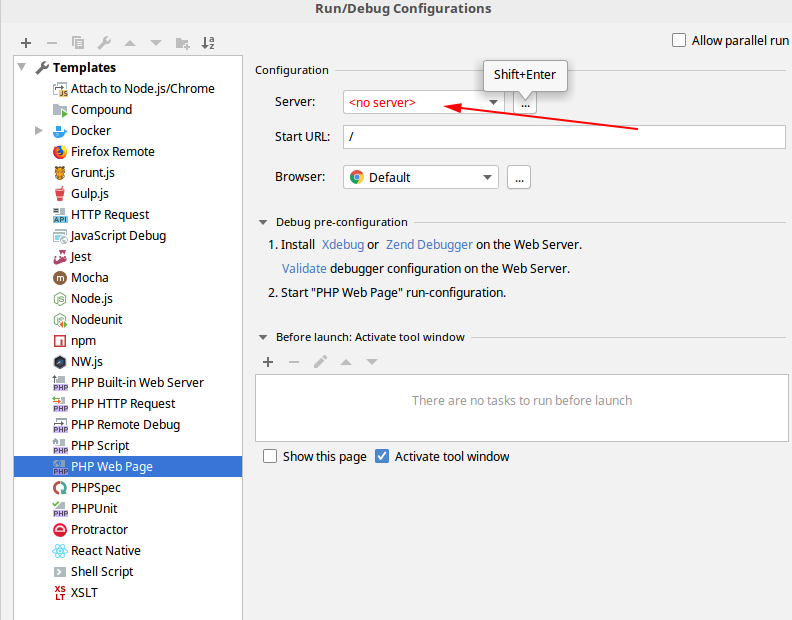
Task: Open the Xdebug install link
Action: coord(342,245)
